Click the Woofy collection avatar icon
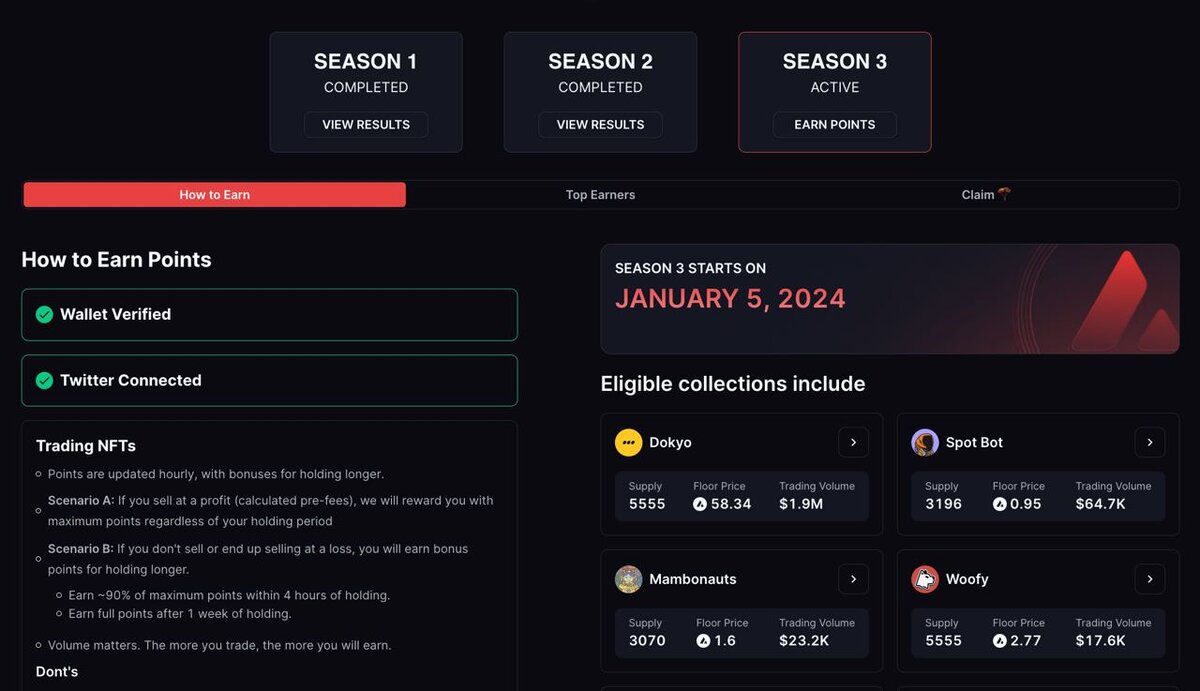Viewport: 1200px width, 691px height. pyautogui.click(x=925, y=579)
